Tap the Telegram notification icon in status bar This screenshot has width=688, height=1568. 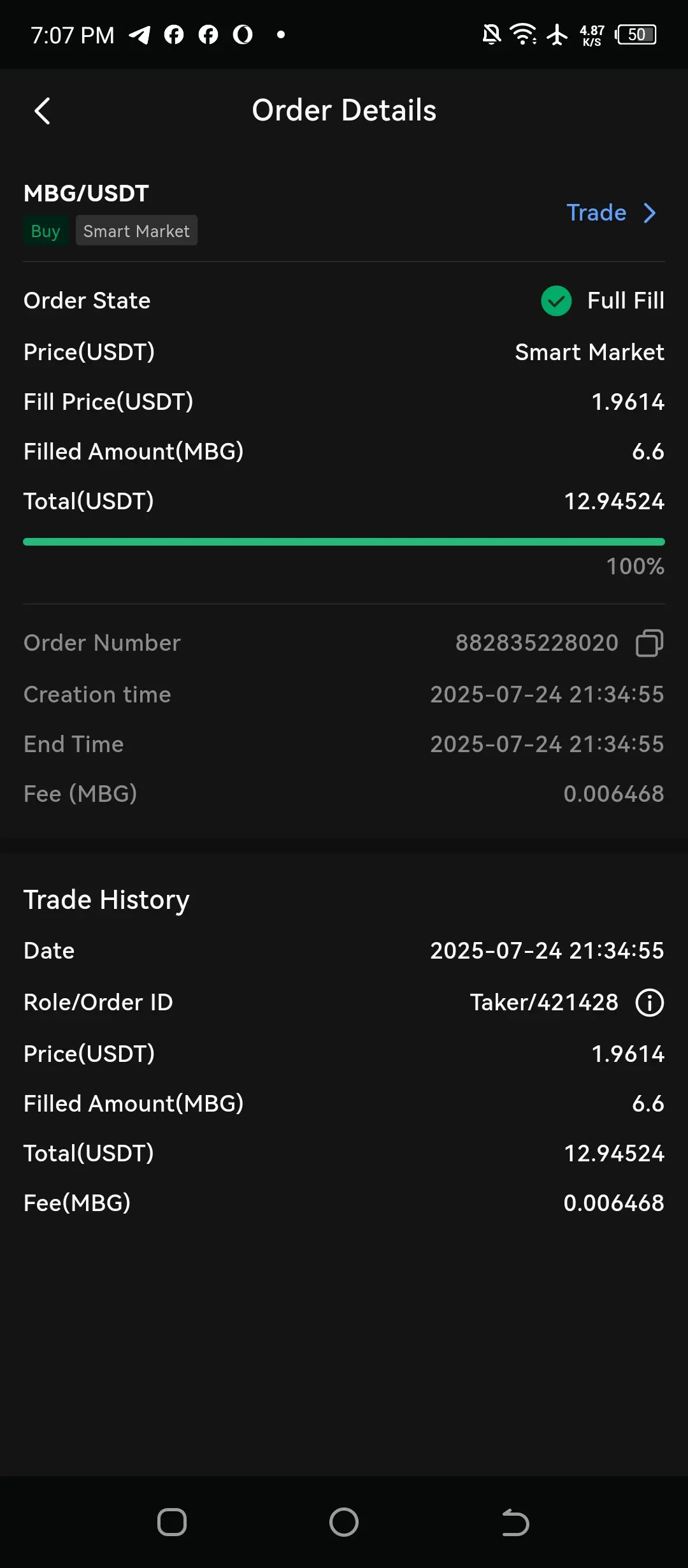click(x=140, y=34)
